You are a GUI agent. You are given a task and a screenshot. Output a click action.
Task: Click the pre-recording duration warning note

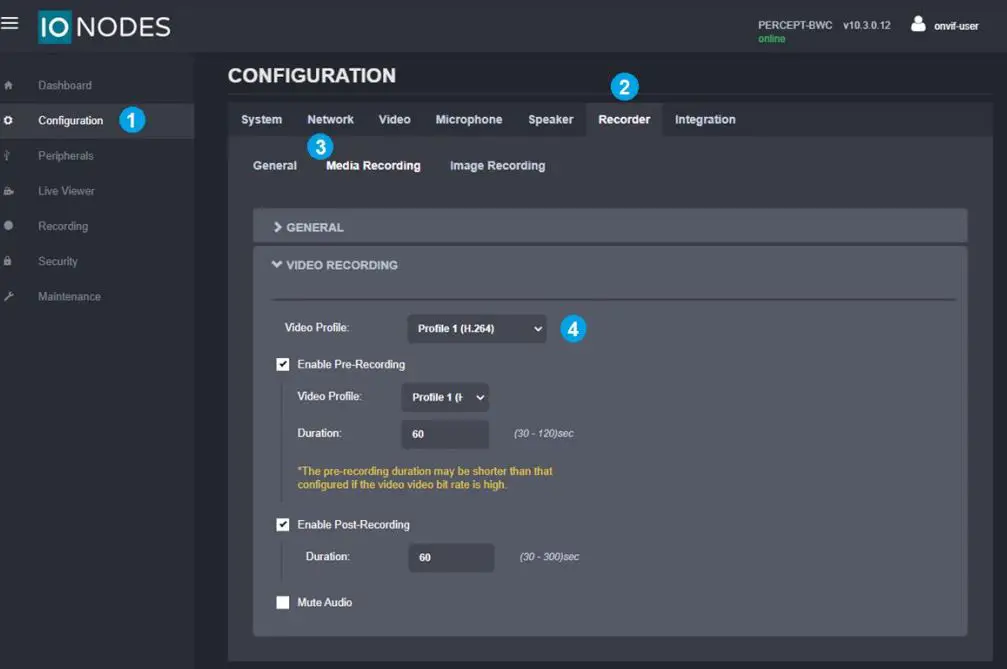pos(425,478)
